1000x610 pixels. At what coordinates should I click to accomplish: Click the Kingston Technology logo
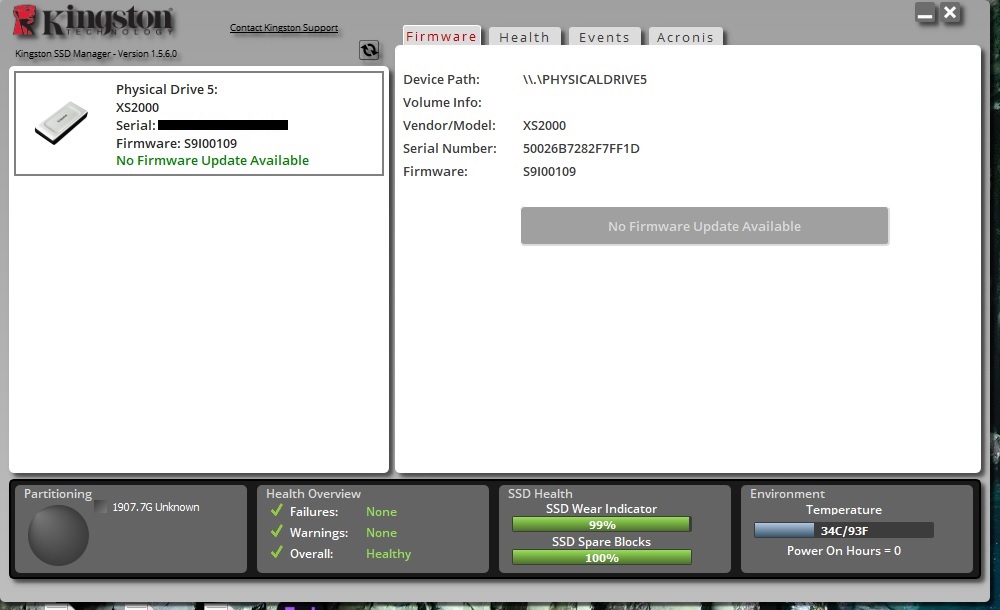(x=93, y=24)
